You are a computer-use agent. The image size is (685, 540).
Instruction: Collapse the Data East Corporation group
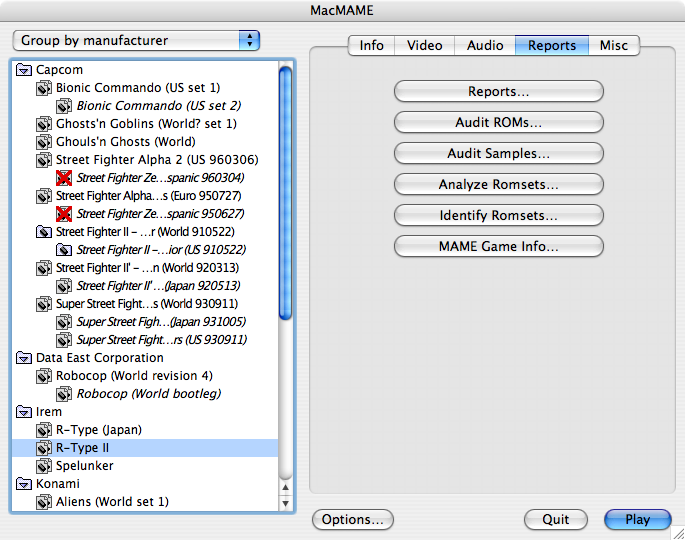(24, 358)
